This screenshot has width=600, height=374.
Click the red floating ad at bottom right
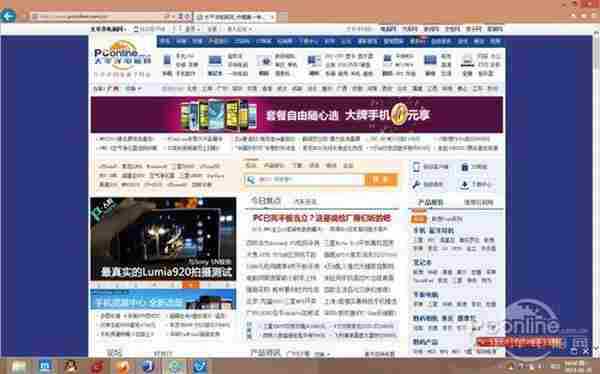tap(520, 343)
